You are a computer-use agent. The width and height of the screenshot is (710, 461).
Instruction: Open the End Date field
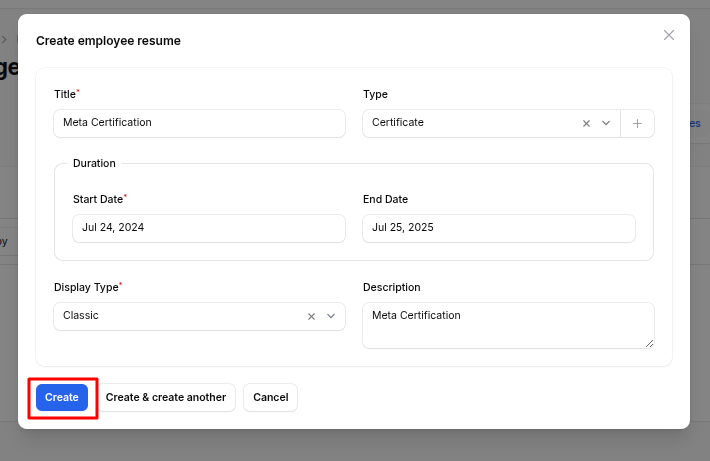pyautogui.click(x=498, y=228)
